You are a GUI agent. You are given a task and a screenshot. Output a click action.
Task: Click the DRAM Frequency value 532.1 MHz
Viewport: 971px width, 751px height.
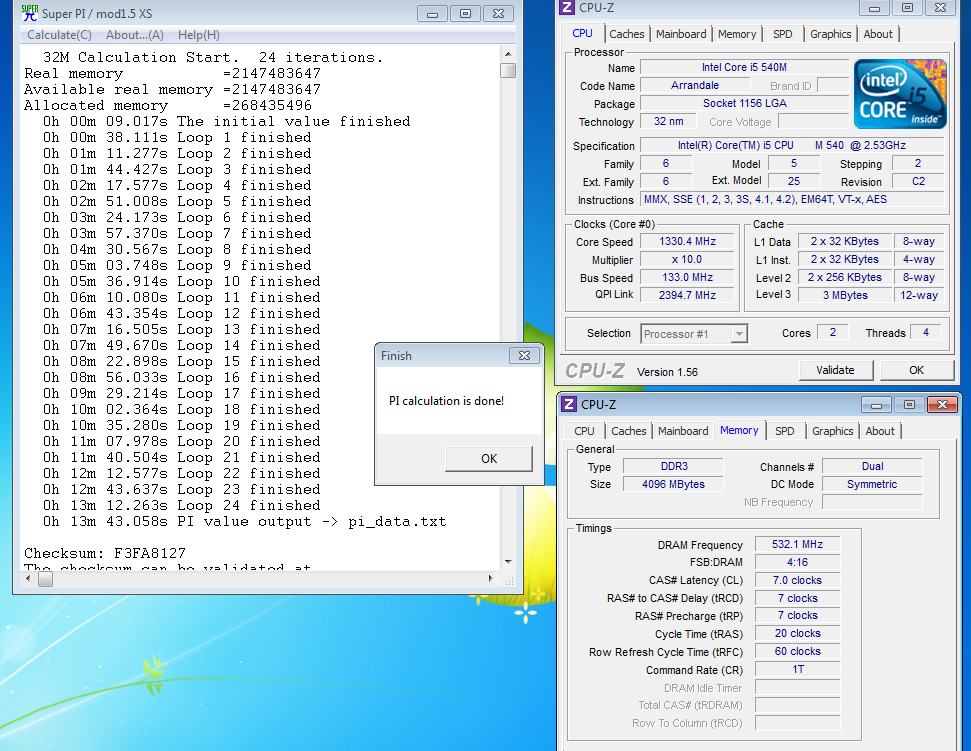797,544
